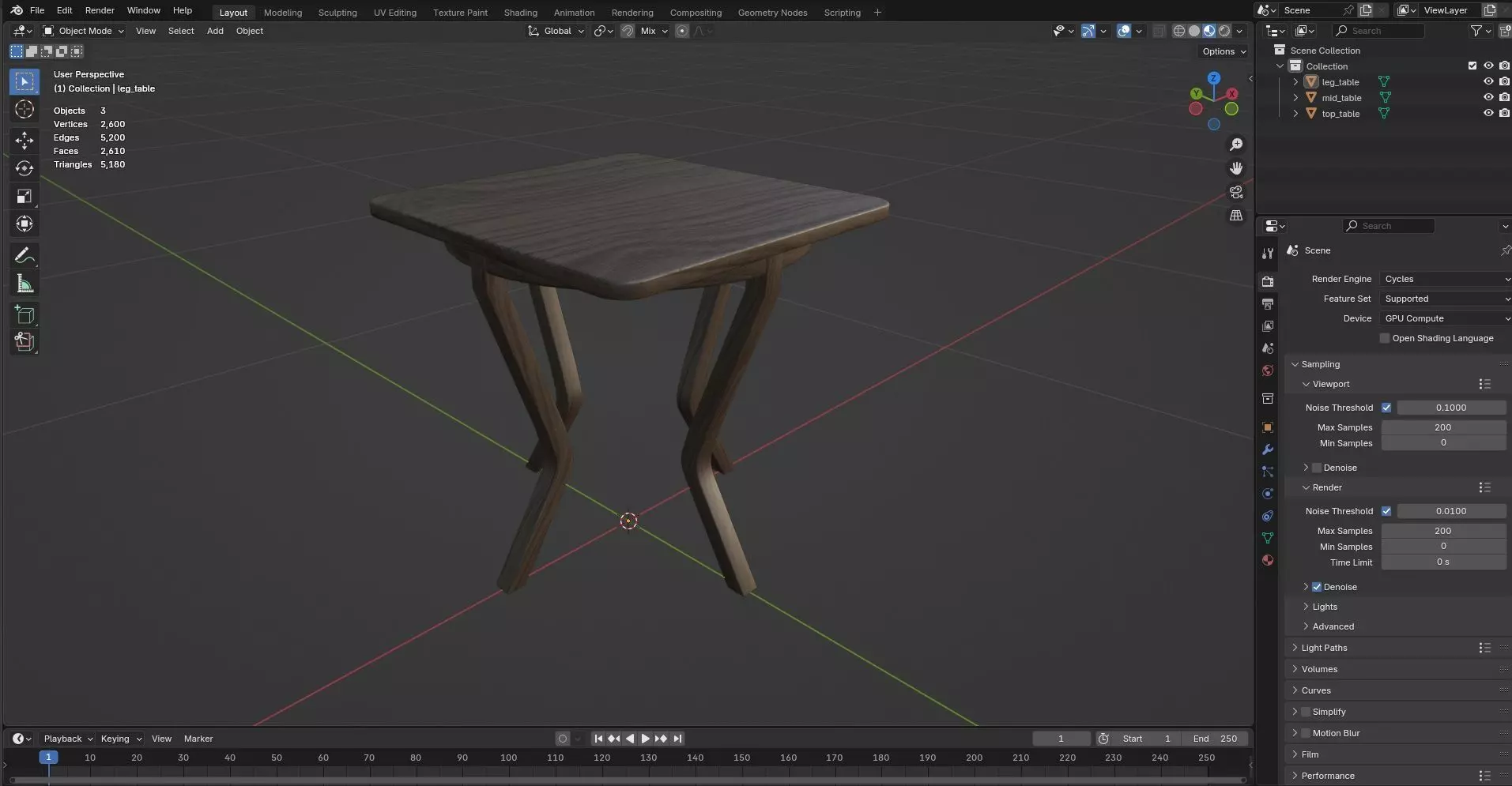Open the Render properties tab icon
Image resolution: width=1512 pixels, height=786 pixels.
click(1268, 281)
